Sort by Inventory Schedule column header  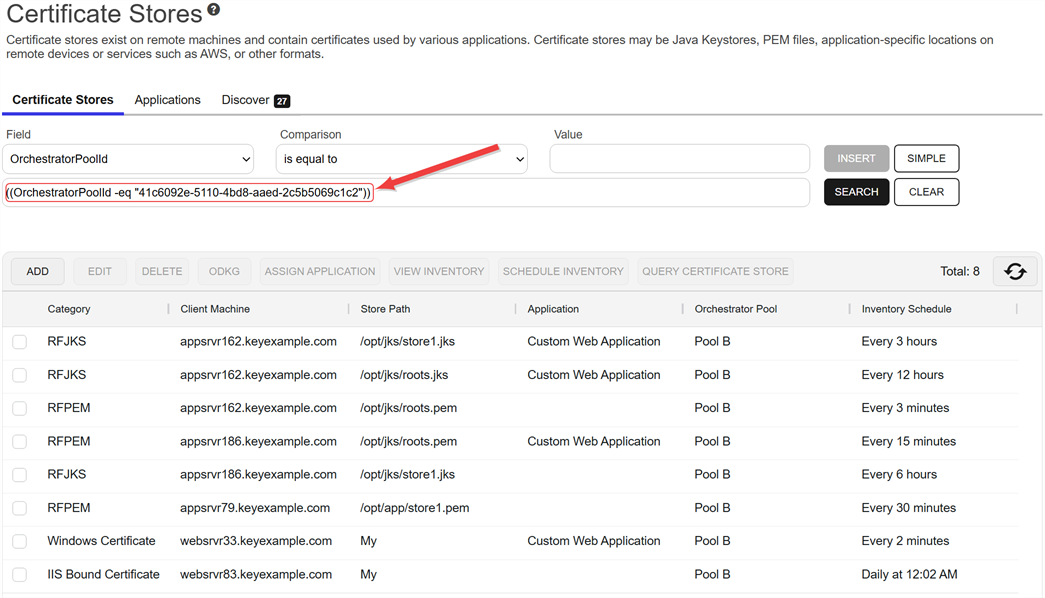[x=906, y=309]
